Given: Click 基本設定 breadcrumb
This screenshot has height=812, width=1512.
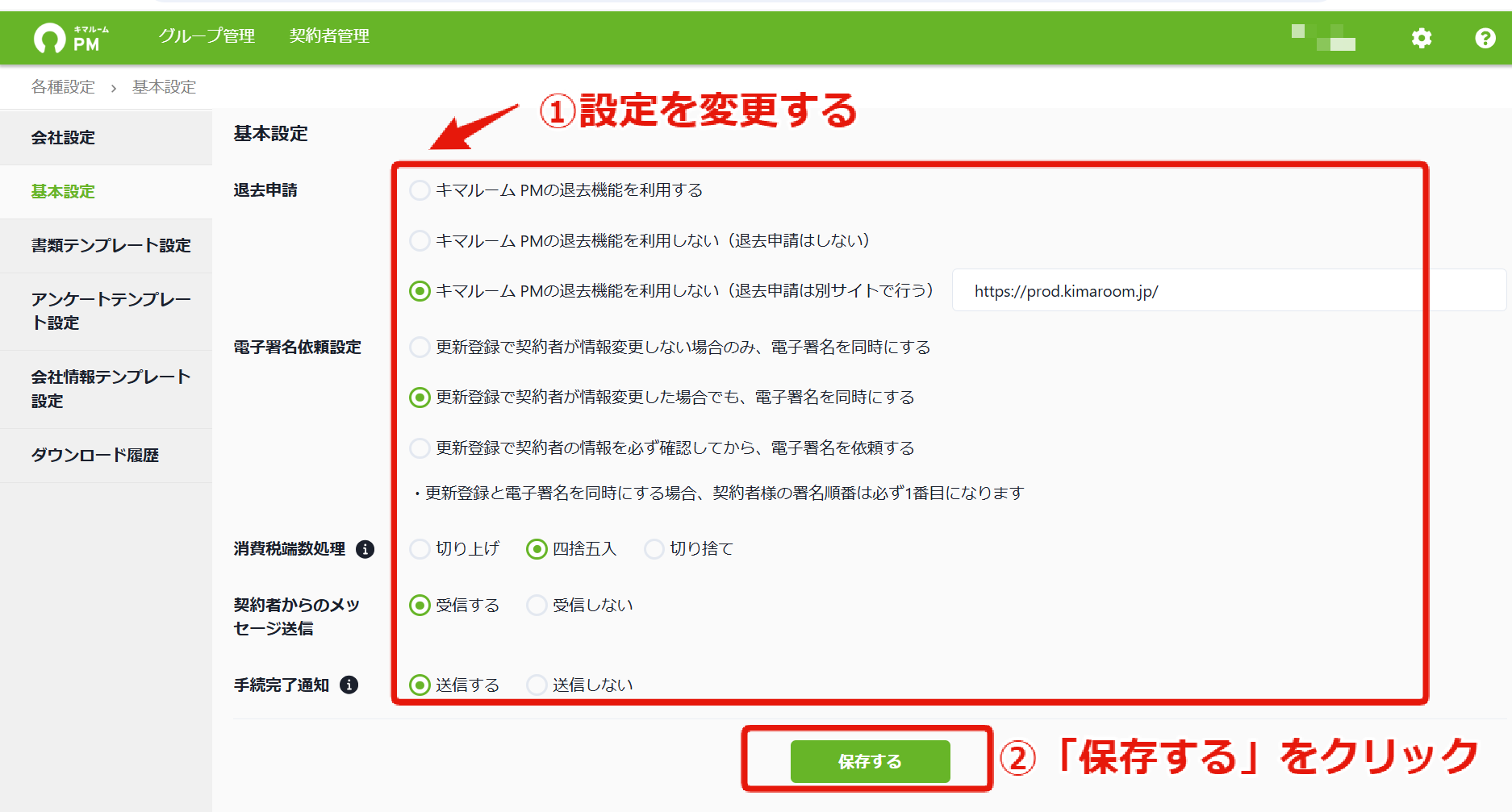Looking at the screenshot, I should pyautogui.click(x=164, y=87).
